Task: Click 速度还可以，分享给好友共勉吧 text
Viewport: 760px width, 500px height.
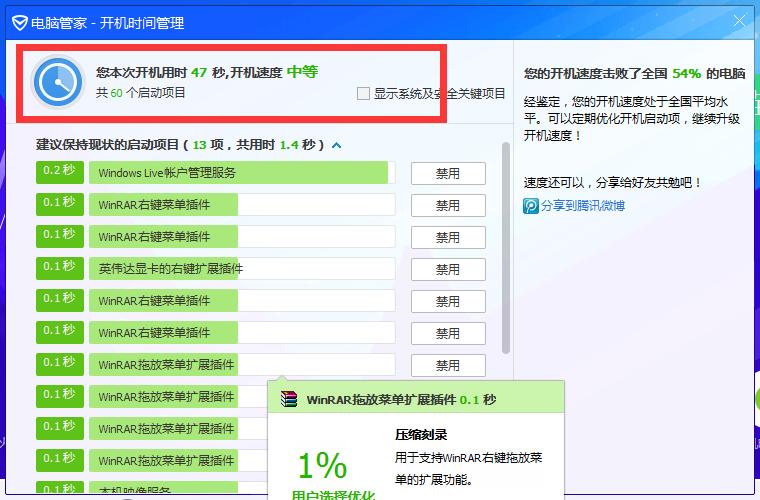Action: click(613, 183)
